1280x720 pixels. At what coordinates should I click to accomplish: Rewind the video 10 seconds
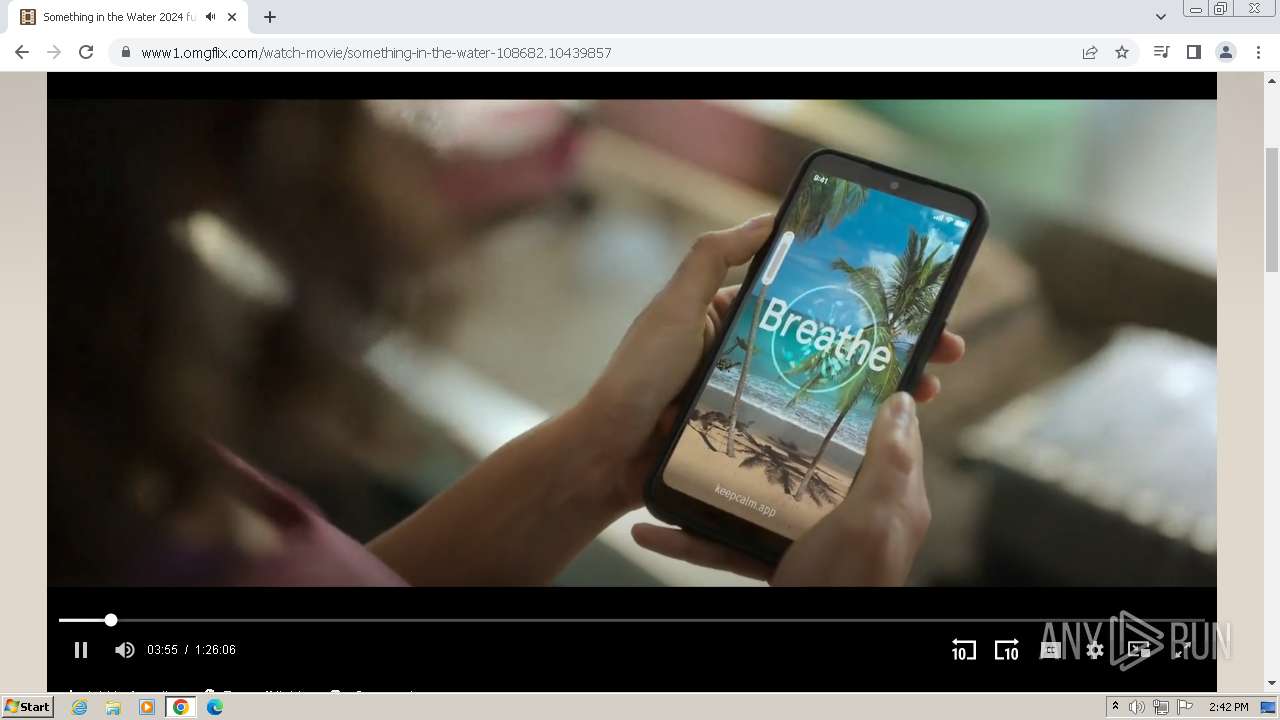[x=963, y=650]
